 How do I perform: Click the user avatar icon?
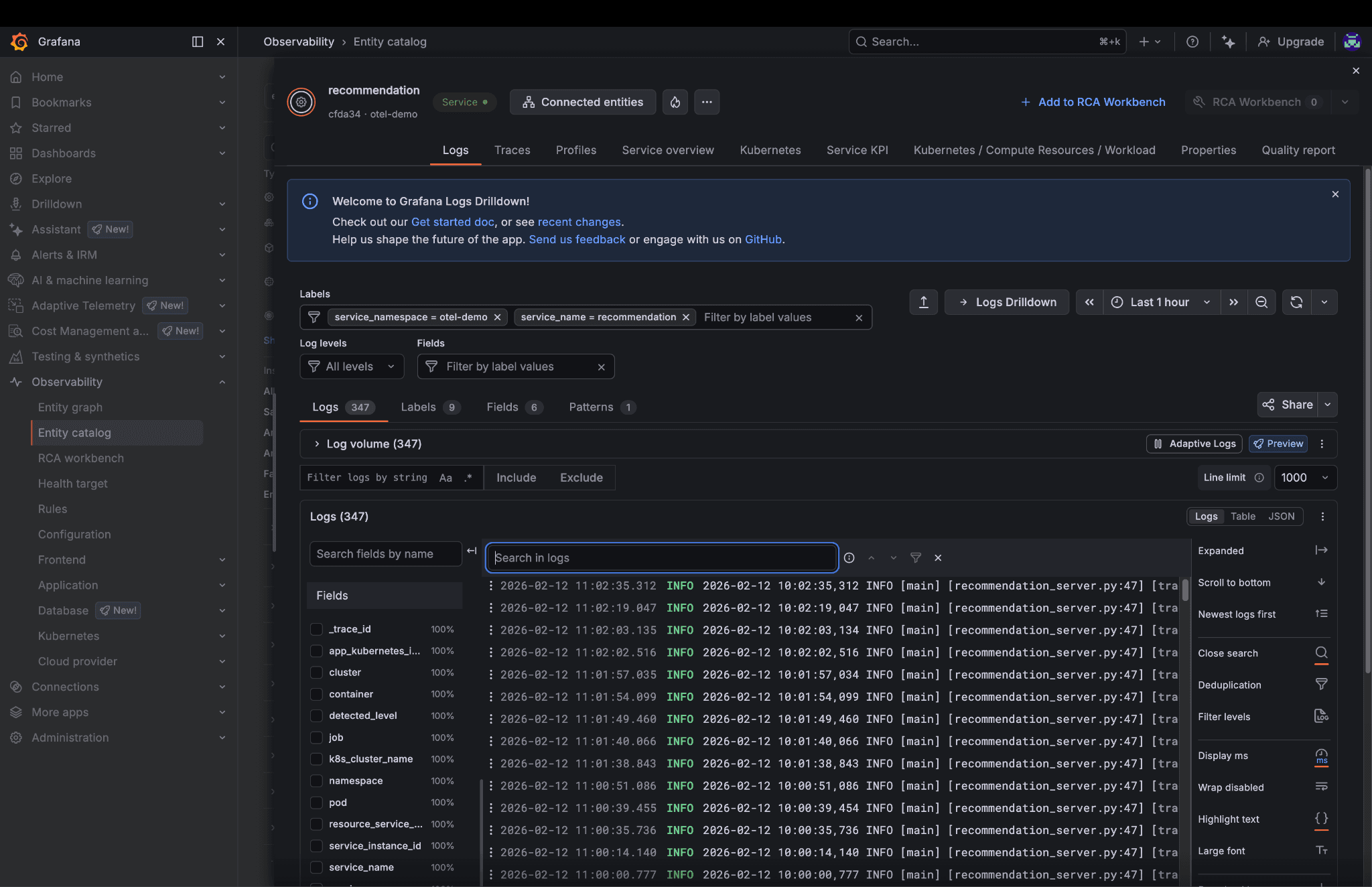pos(1352,42)
